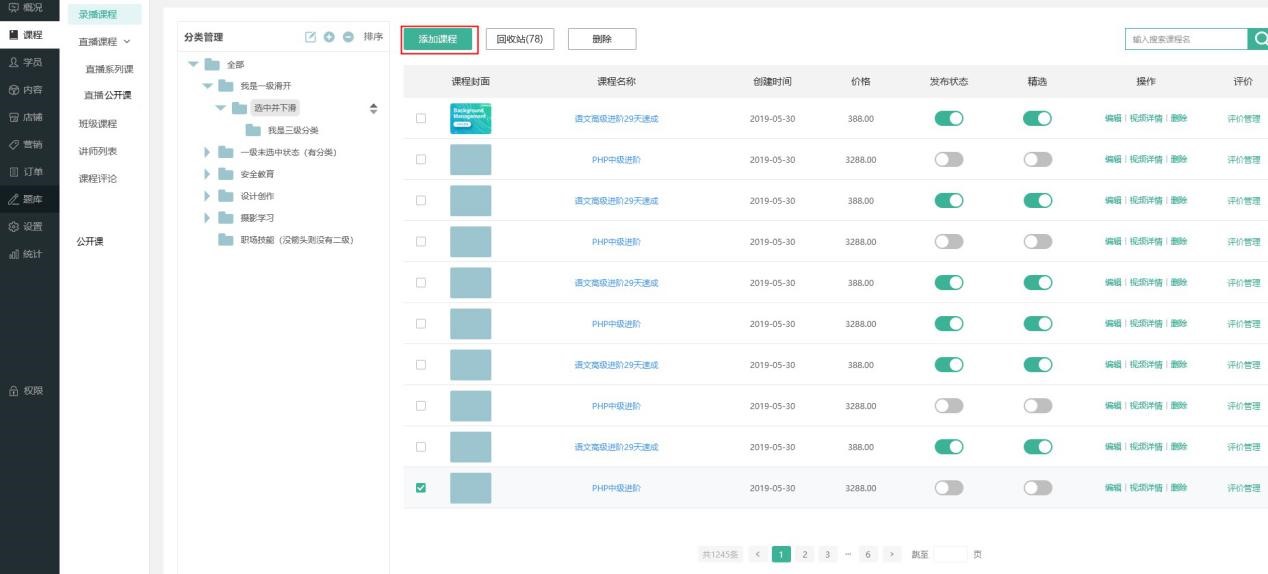Viewport: 1268px width, 574px height.
Task: Uncheck the checked checkbox in last row
Action: [x=421, y=488]
